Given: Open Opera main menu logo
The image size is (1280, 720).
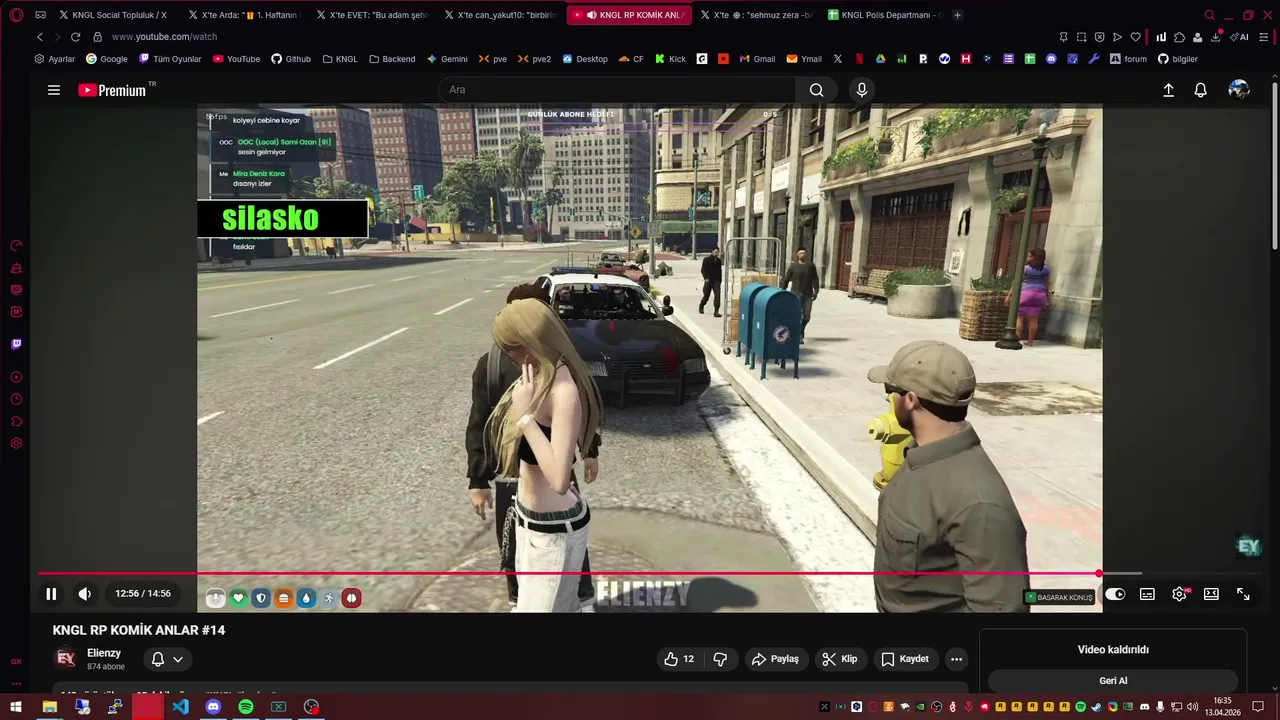Looking at the screenshot, I should pos(16,15).
